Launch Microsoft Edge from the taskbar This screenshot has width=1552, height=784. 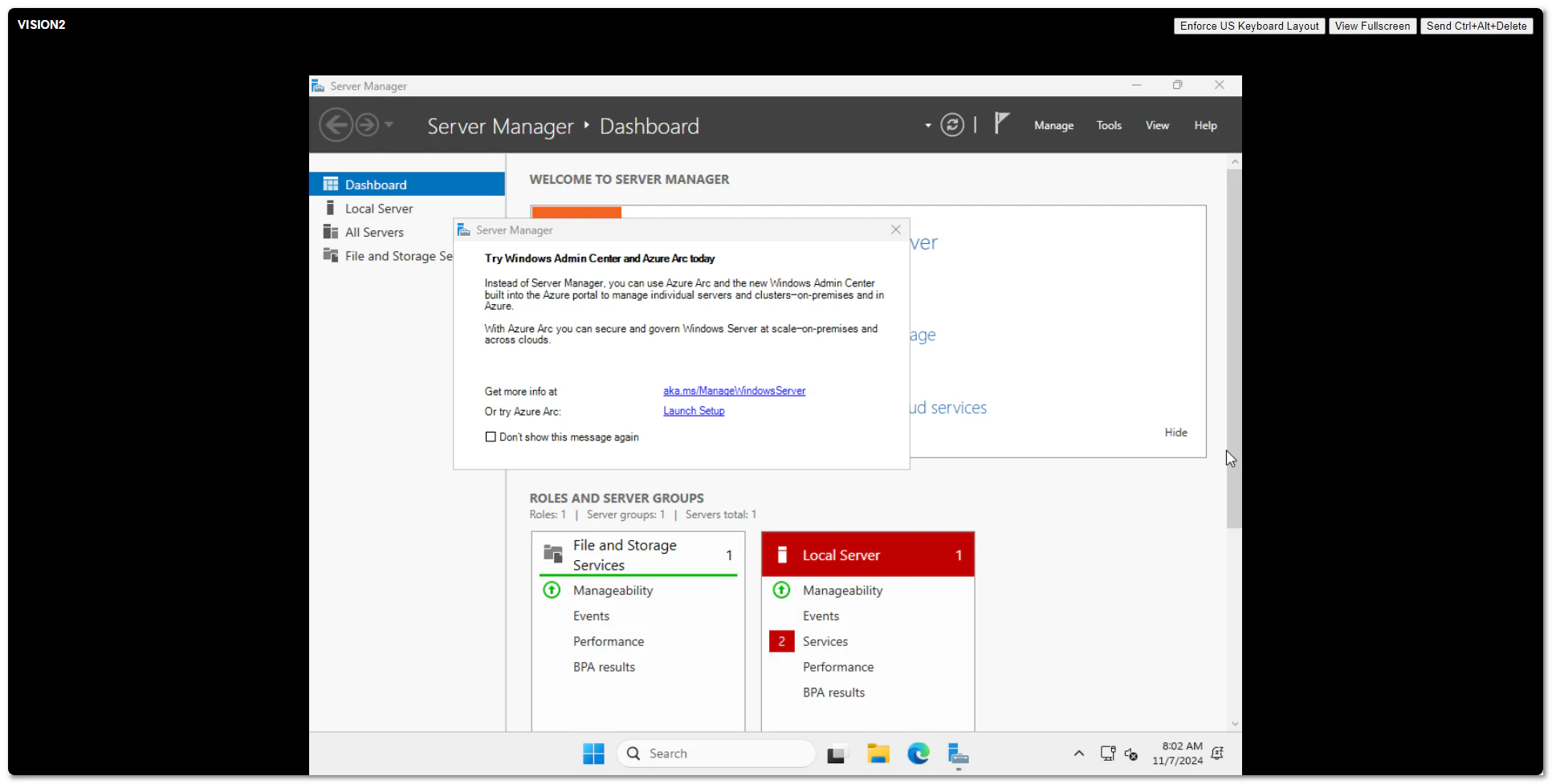point(918,754)
